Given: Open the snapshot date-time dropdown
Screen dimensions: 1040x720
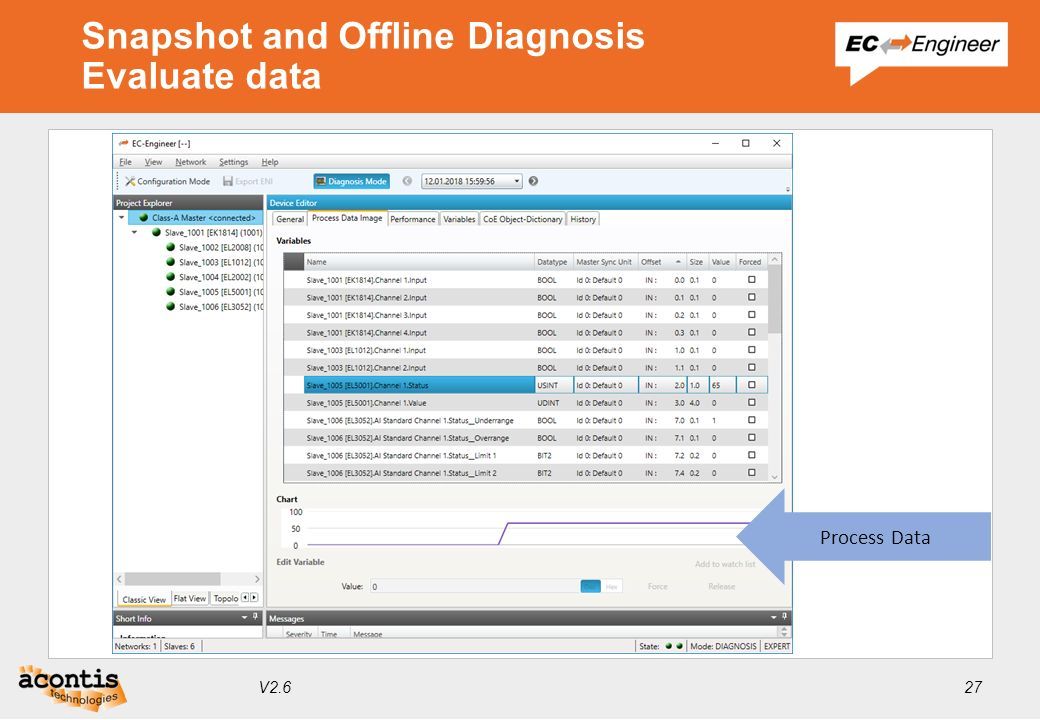Looking at the screenshot, I should tap(517, 181).
